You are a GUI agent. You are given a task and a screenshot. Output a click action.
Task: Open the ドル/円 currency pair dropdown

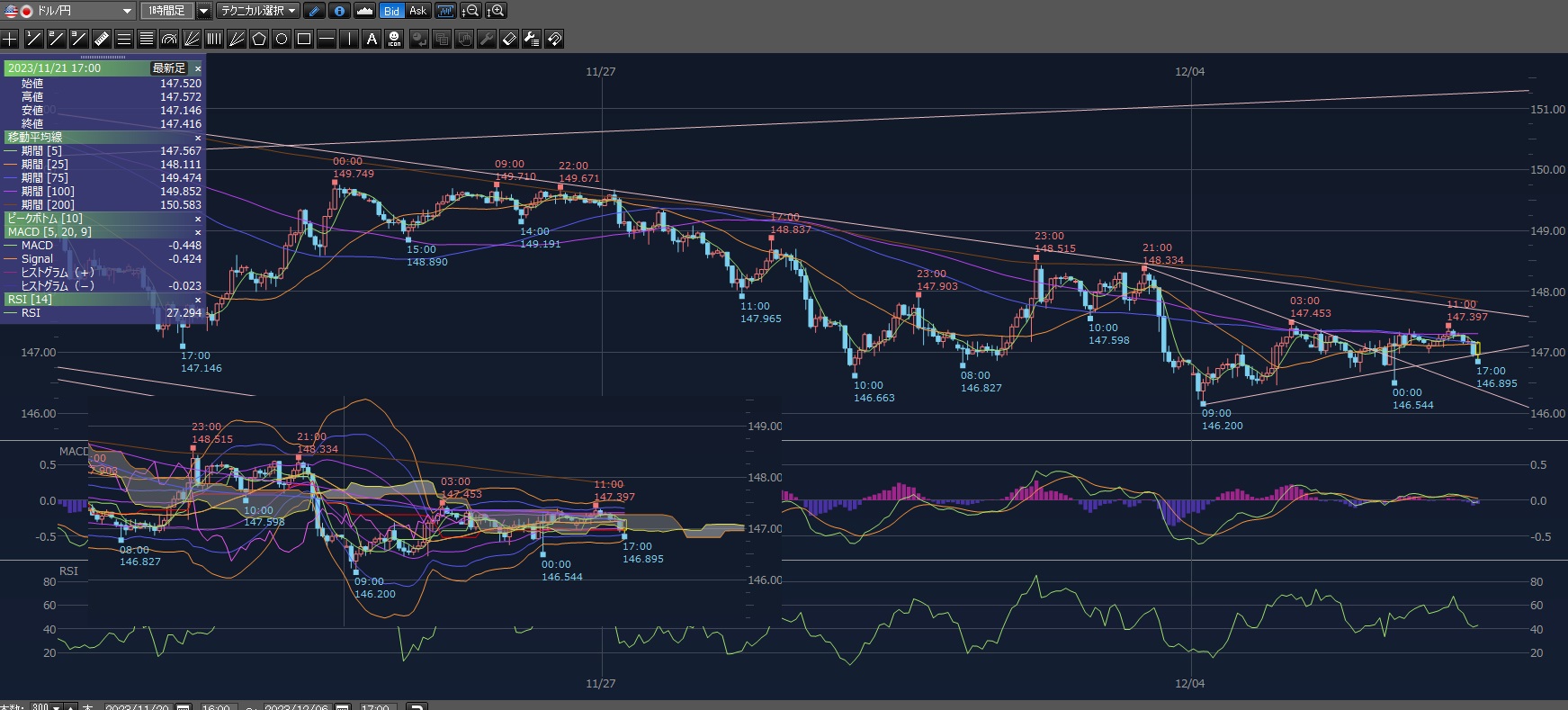point(126,11)
